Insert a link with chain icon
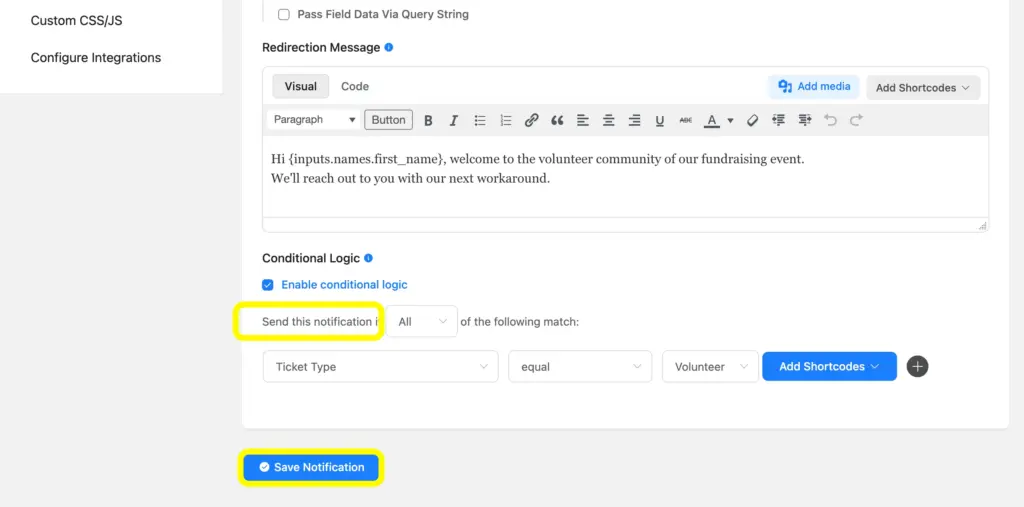 (x=532, y=120)
